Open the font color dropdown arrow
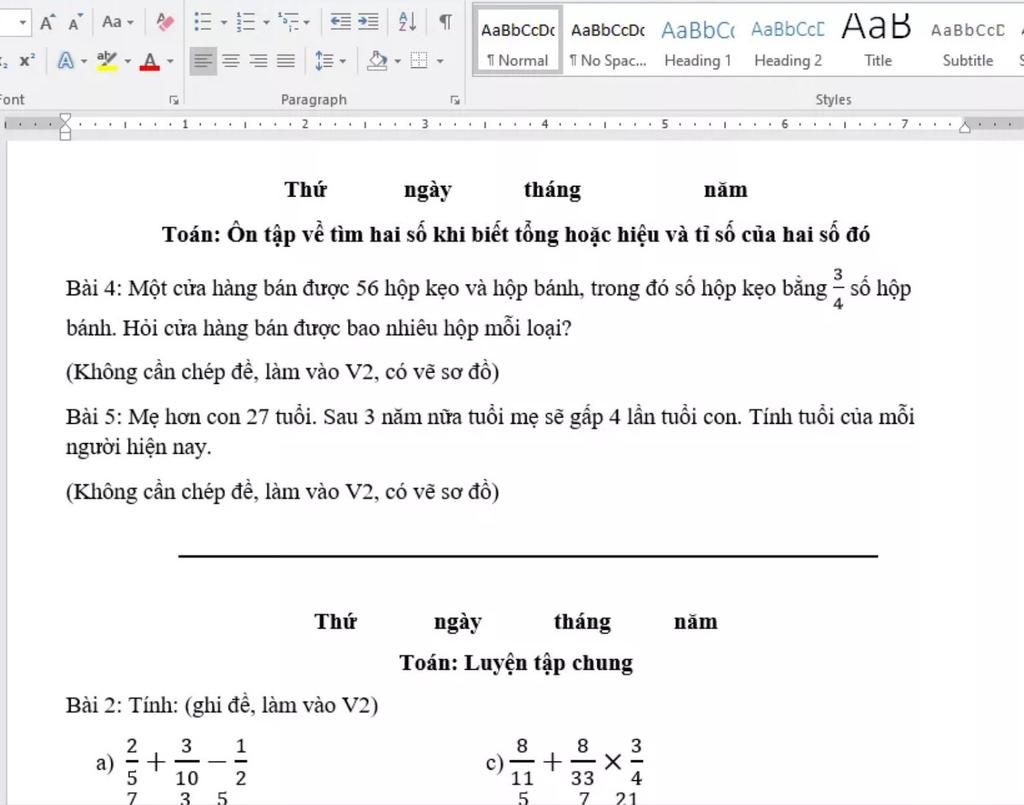The image size is (1024, 805). [170, 61]
